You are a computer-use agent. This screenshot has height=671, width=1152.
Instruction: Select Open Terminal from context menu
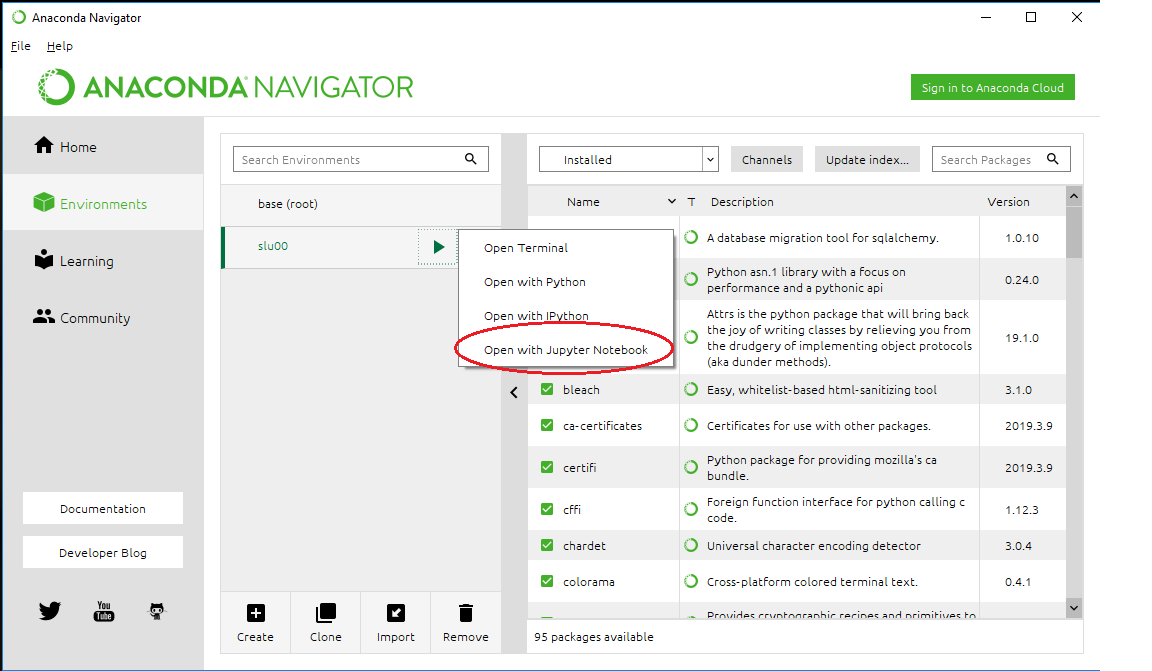pyautogui.click(x=566, y=248)
